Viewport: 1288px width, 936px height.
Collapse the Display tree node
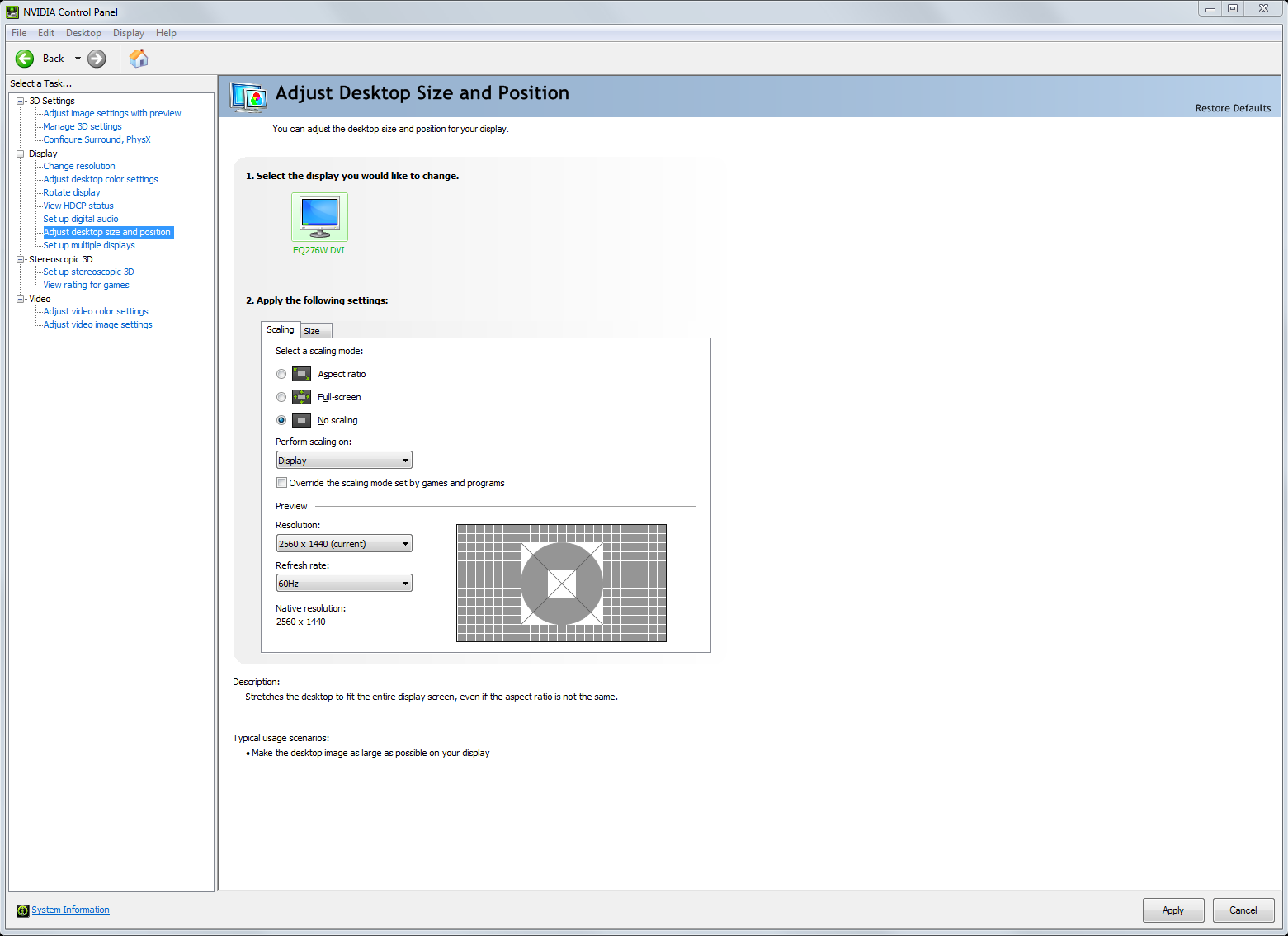(21, 154)
